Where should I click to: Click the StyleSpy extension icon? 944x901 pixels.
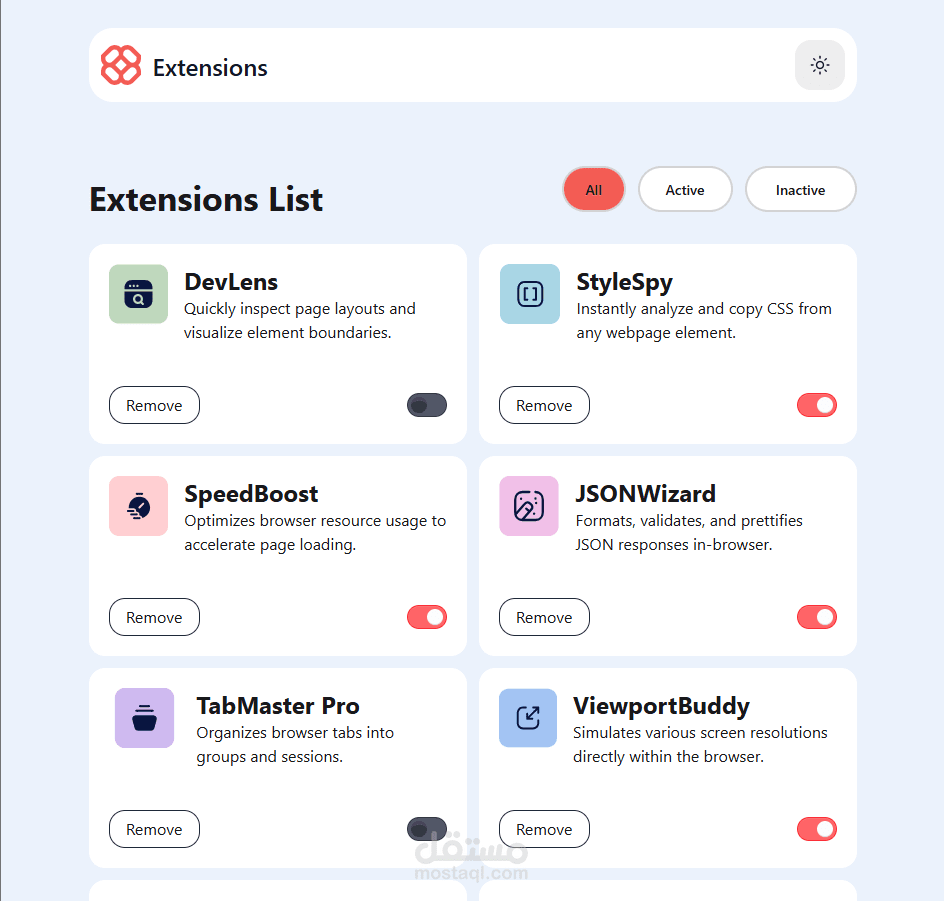pyautogui.click(x=530, y=294)
